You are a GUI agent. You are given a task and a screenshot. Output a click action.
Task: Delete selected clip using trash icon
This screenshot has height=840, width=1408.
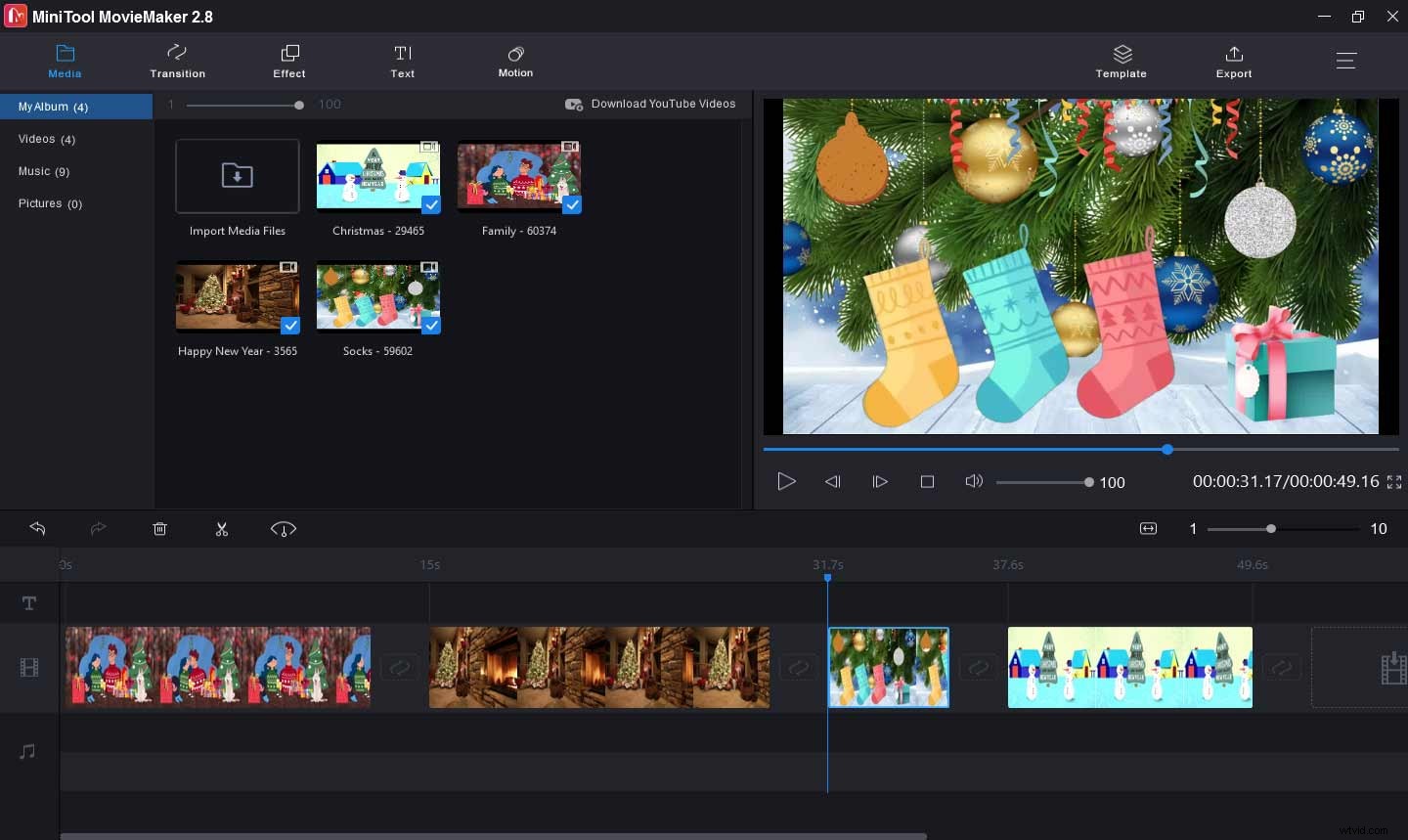click(x=159, y=529)
